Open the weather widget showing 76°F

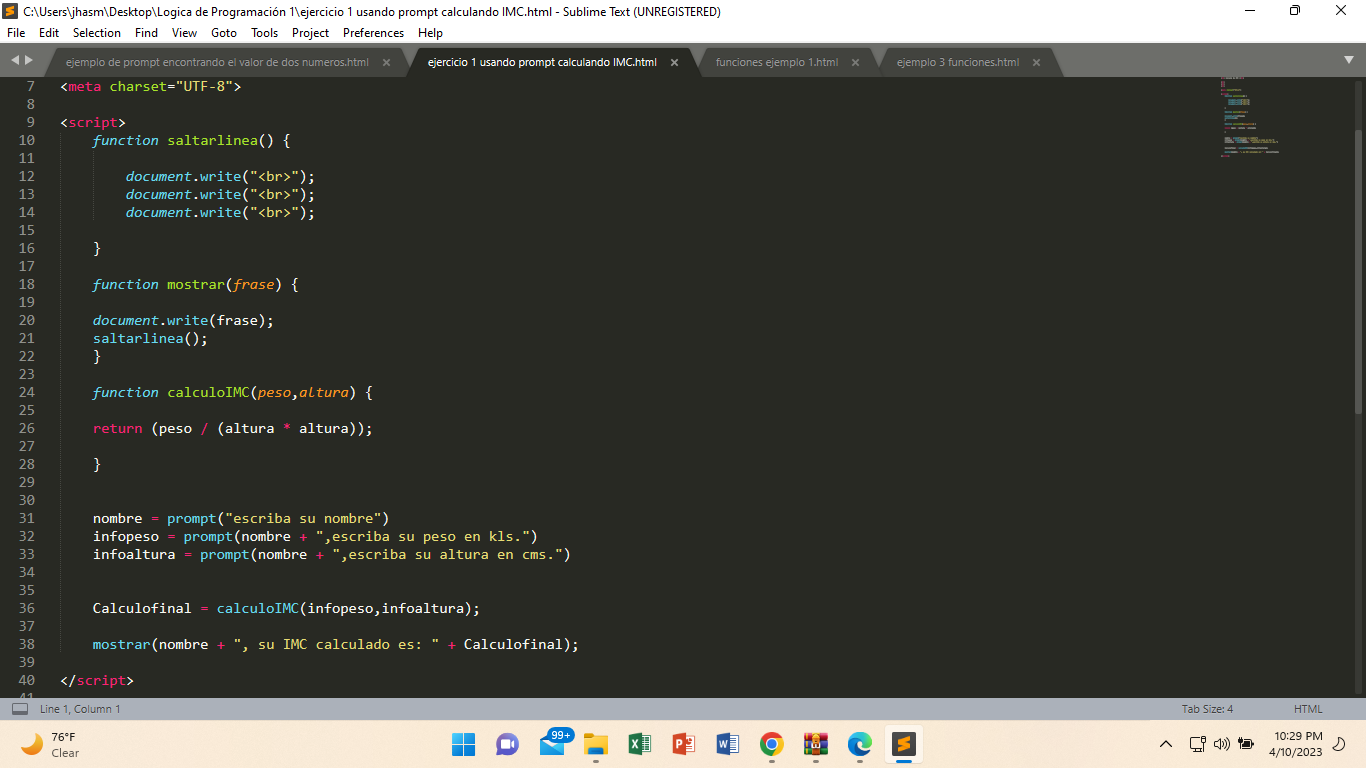pos(50,744)
